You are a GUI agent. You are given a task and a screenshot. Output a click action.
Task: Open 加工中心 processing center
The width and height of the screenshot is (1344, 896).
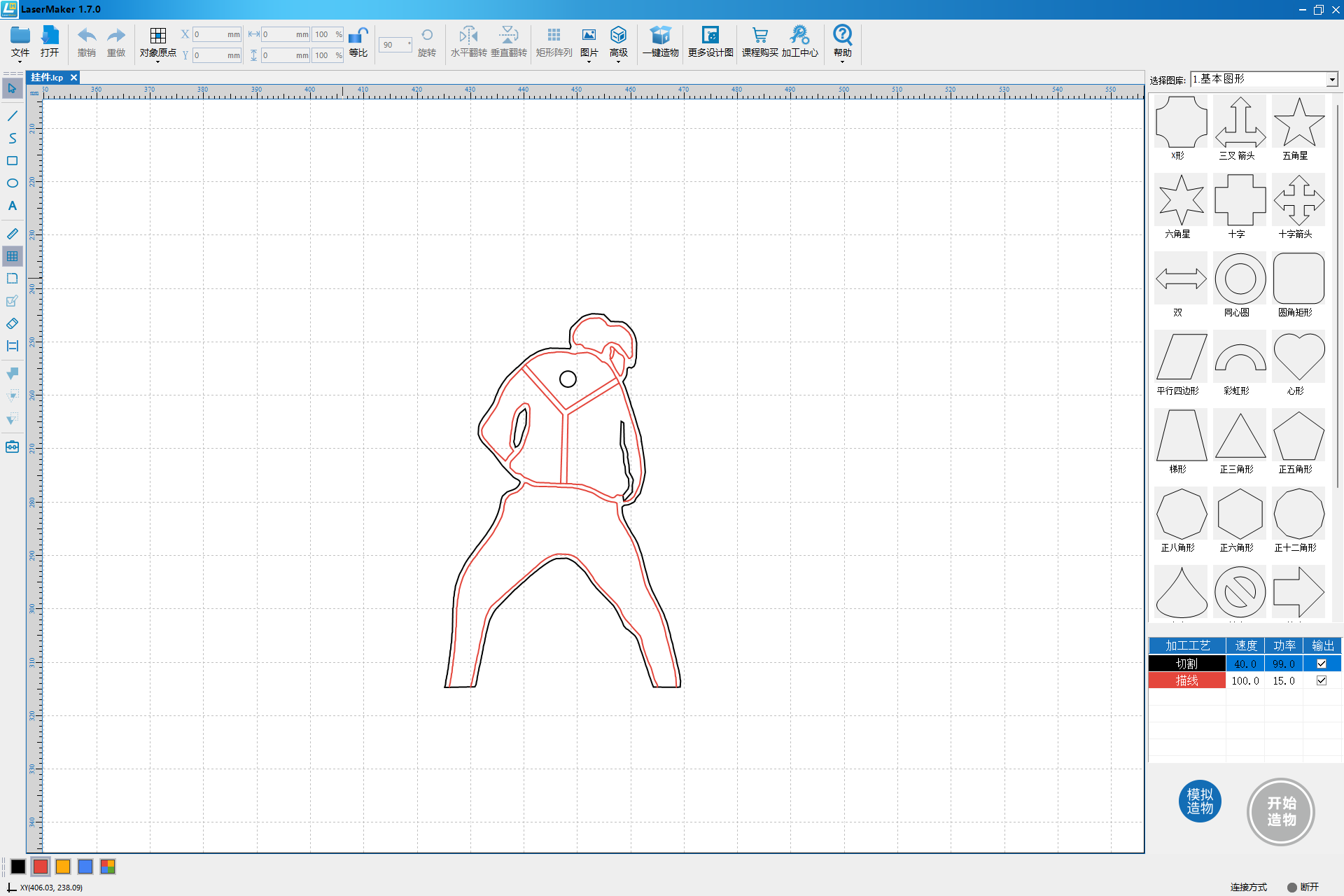[x=800, y=42]
